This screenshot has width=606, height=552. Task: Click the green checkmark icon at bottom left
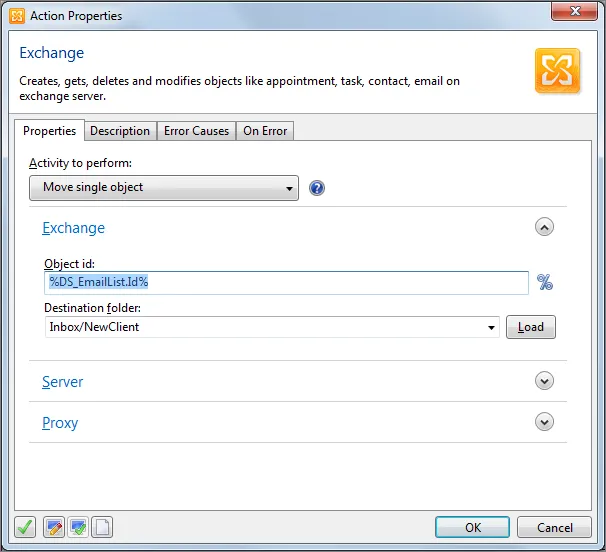pyautogui.click(x=25, y=527)
